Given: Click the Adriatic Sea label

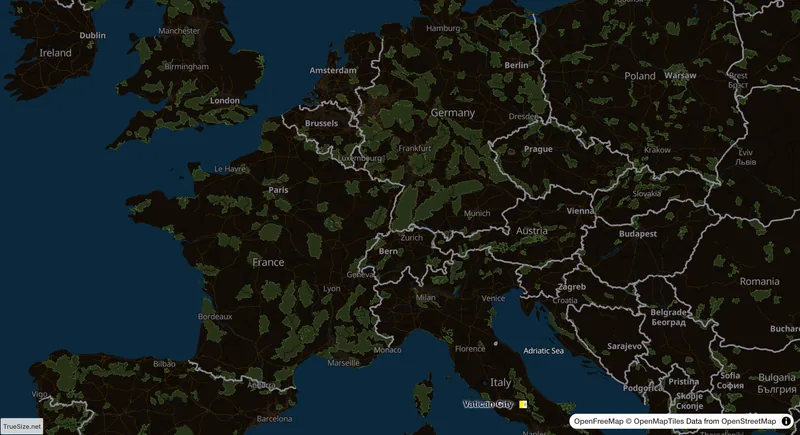Looking at the screenshot, I should (x=543, y=351).
